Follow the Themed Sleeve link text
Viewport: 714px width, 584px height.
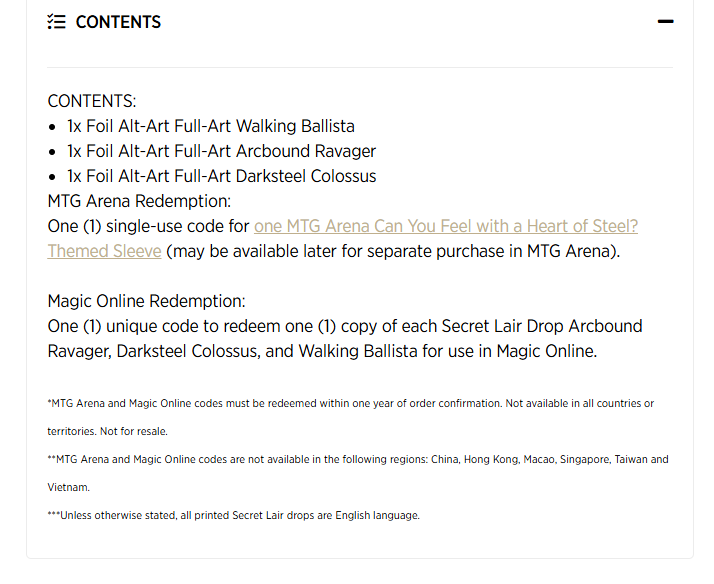click(104, 251)
